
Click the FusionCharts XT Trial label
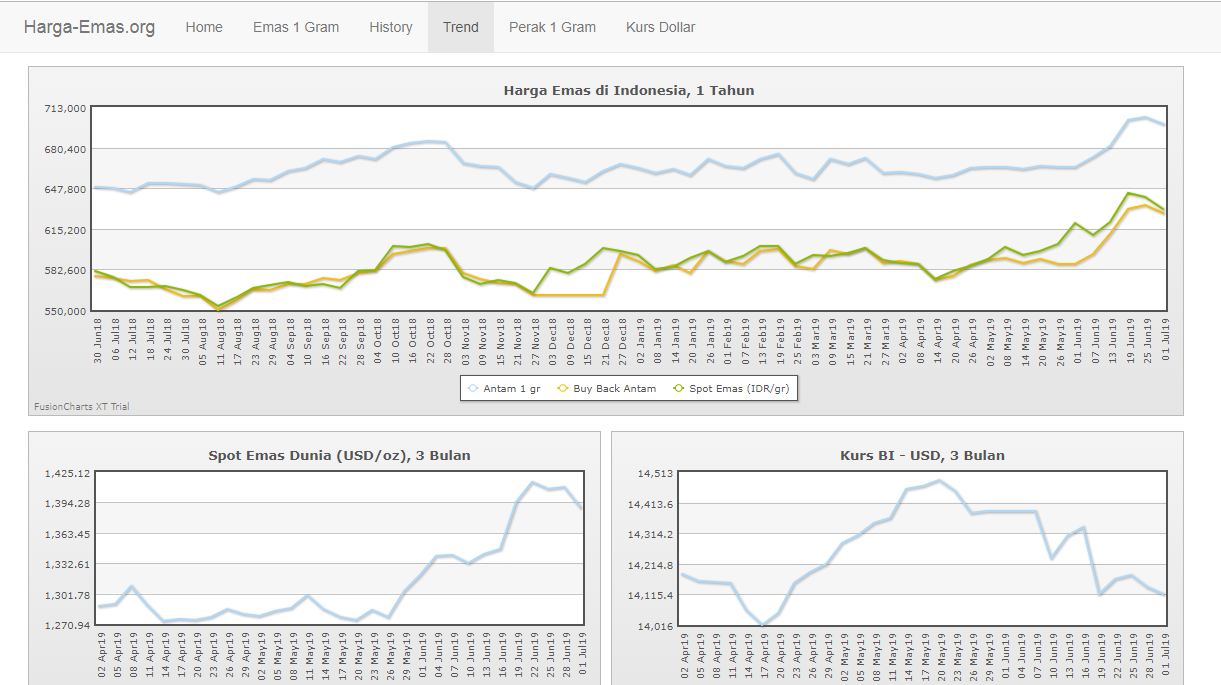82,407
